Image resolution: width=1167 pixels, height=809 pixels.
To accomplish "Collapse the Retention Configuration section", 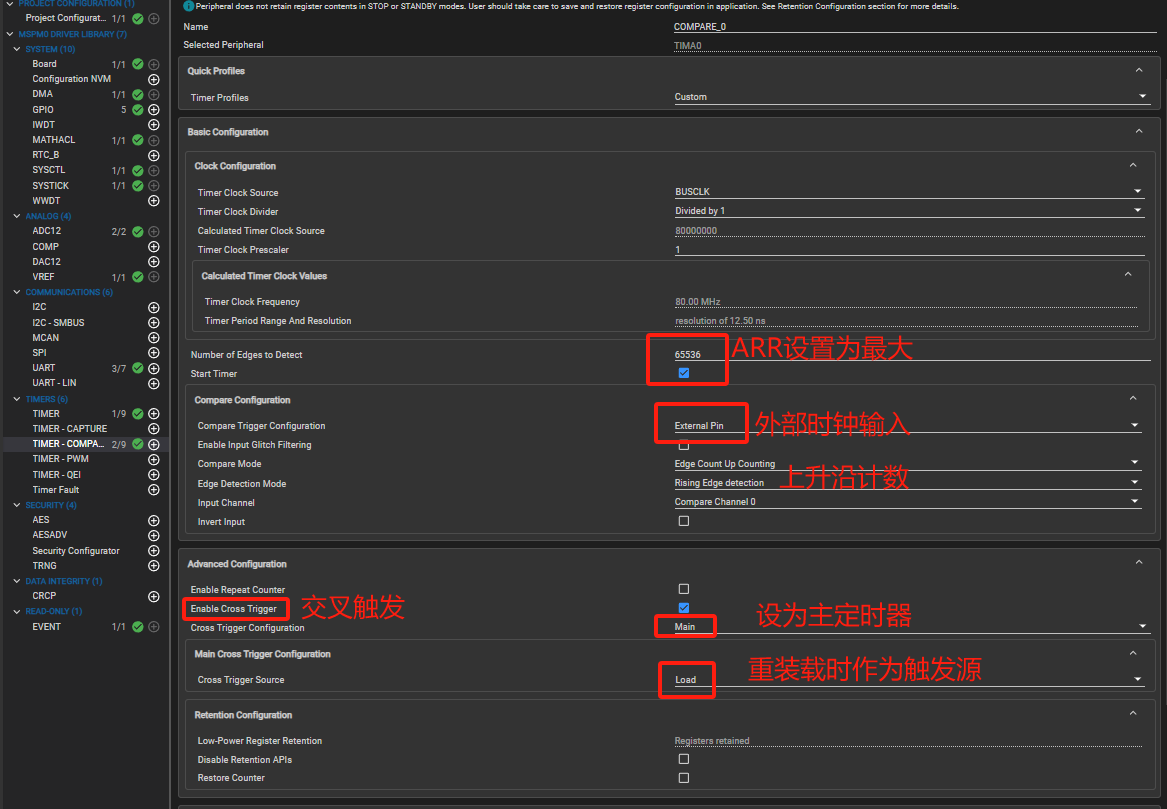I will click(1133, 713).
